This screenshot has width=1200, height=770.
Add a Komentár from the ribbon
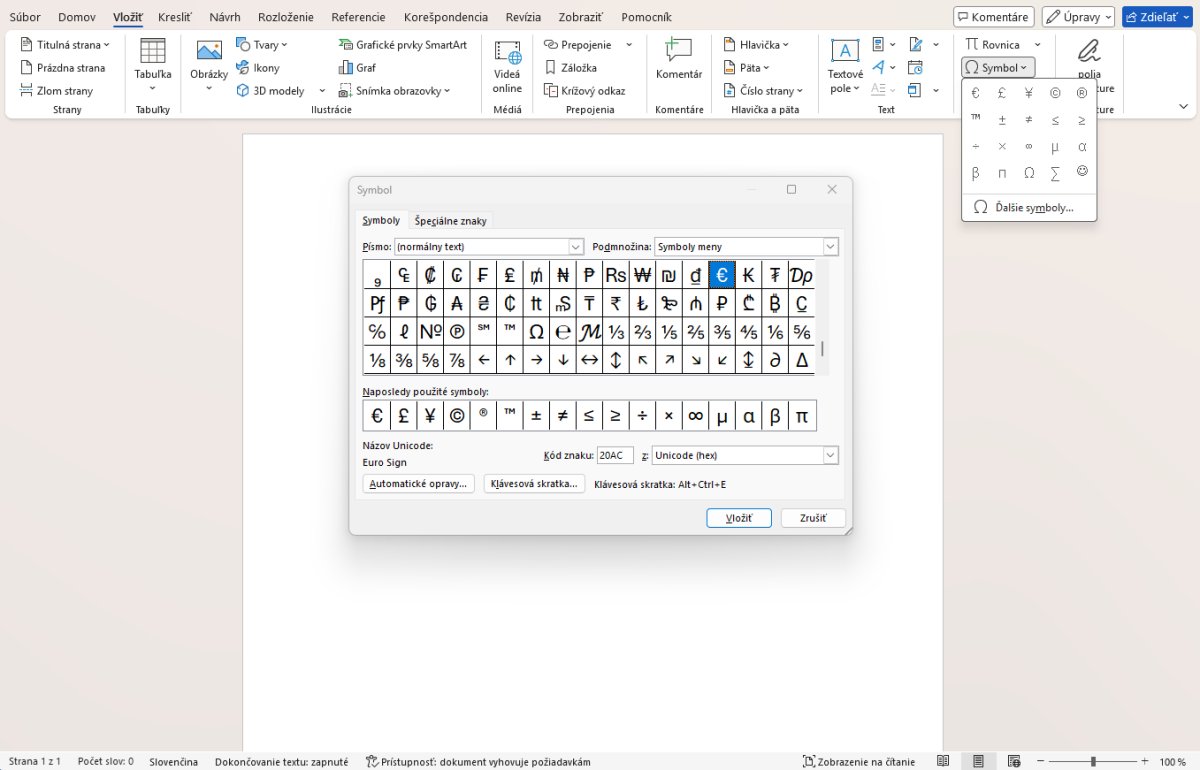coord(679,58)
